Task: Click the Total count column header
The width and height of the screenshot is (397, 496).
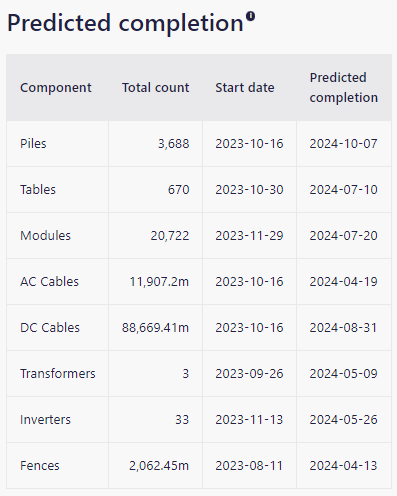Action: pos(155,88)
